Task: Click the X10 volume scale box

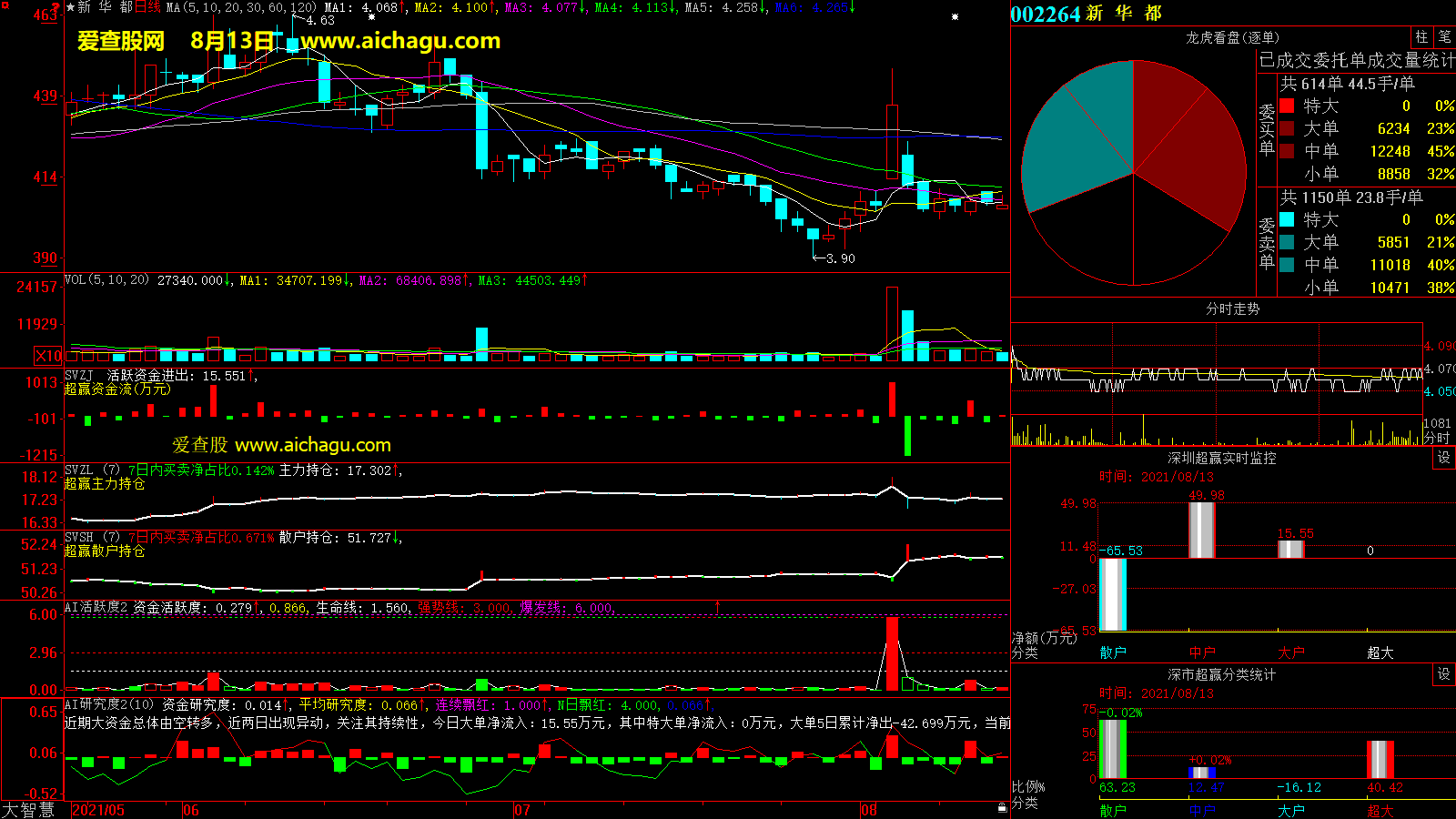Action: click(x=48, y=356)
